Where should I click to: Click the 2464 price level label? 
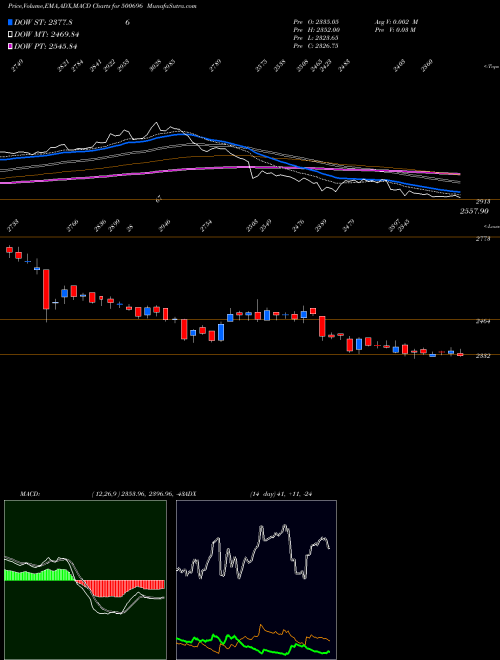pyautogui.click(x=483, y=321)
